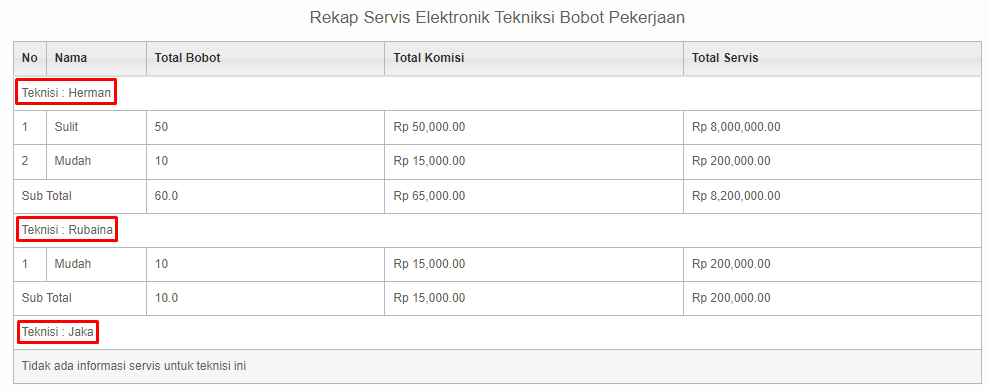
Task: Click the Teknisi : Rubaina group row
Action: tap(498, 230)
